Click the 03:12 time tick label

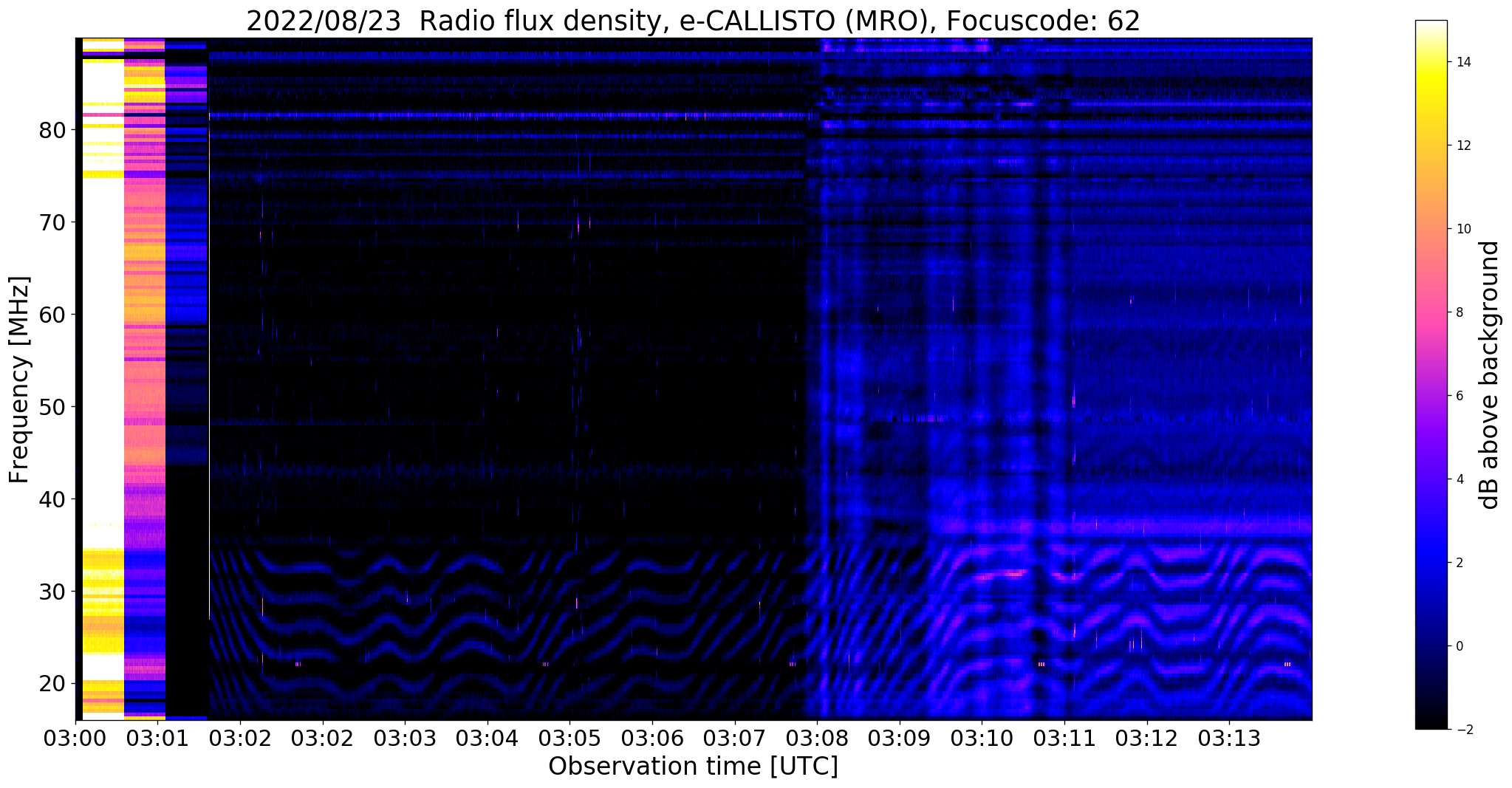(1146, 738)
